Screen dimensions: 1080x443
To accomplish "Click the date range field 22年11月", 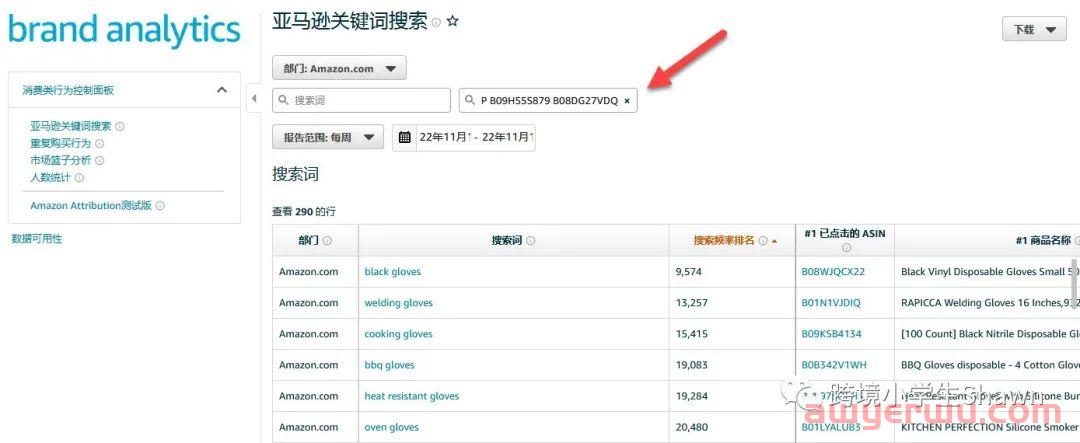I will click(475, 137).
